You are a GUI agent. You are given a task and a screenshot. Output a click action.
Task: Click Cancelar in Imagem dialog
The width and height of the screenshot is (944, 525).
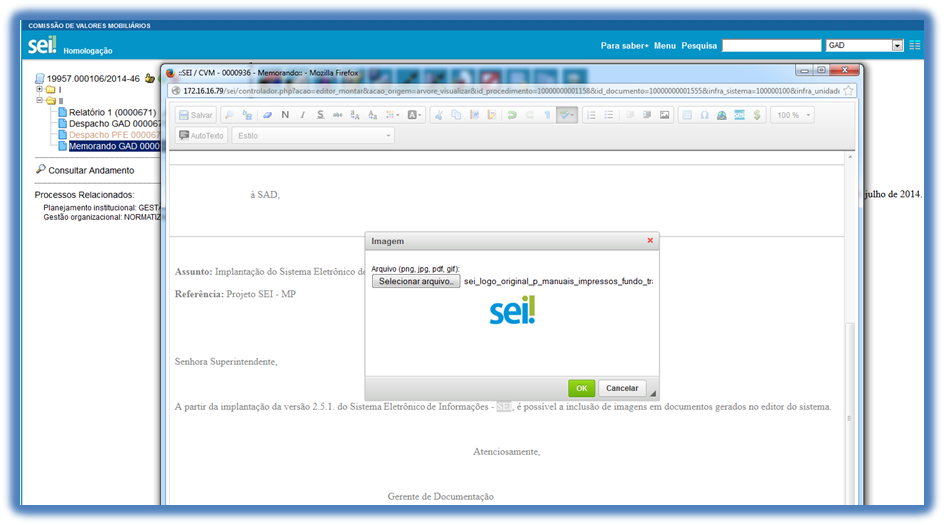[622, 388]
